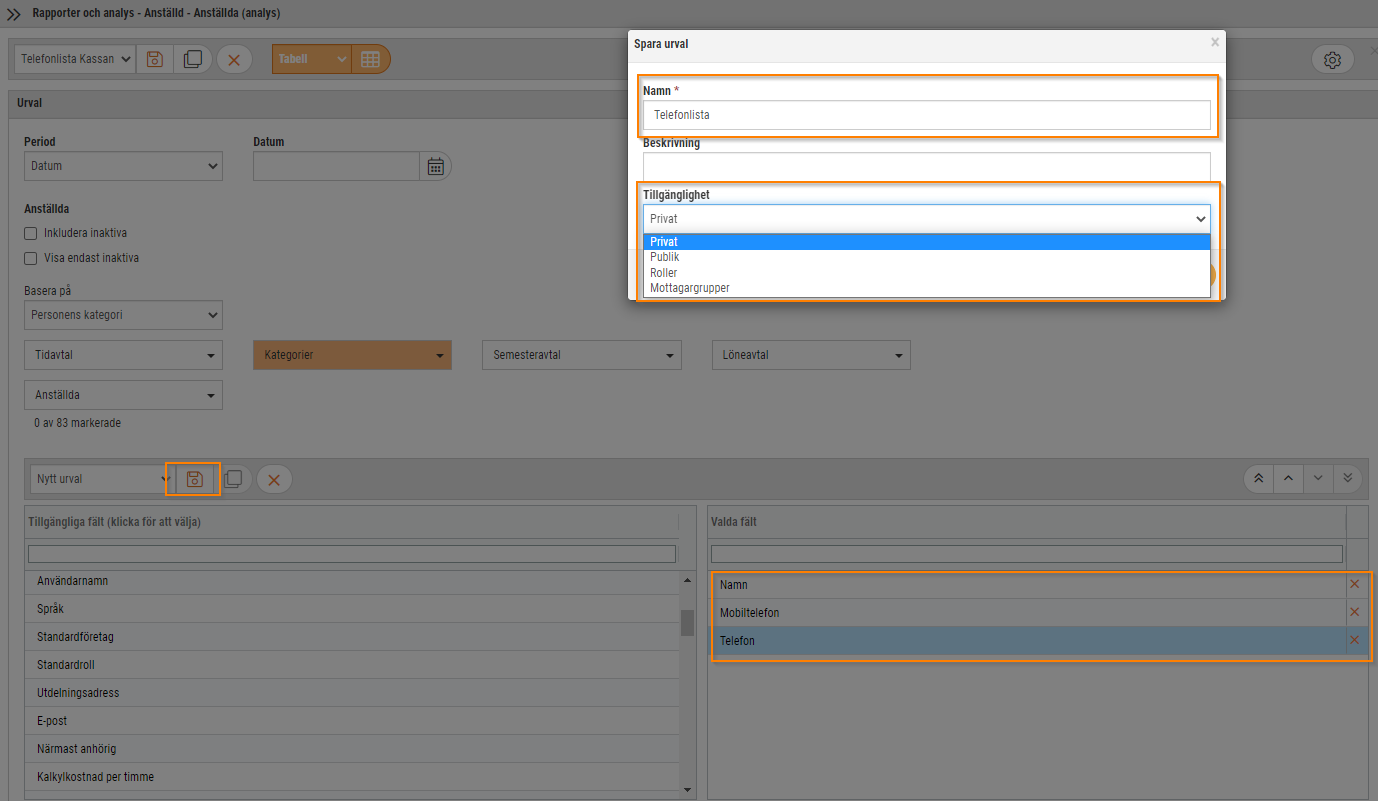Click the filter box under Tillgängliga fält
This screenshot has width=1378, height=801.
(352, 554)
